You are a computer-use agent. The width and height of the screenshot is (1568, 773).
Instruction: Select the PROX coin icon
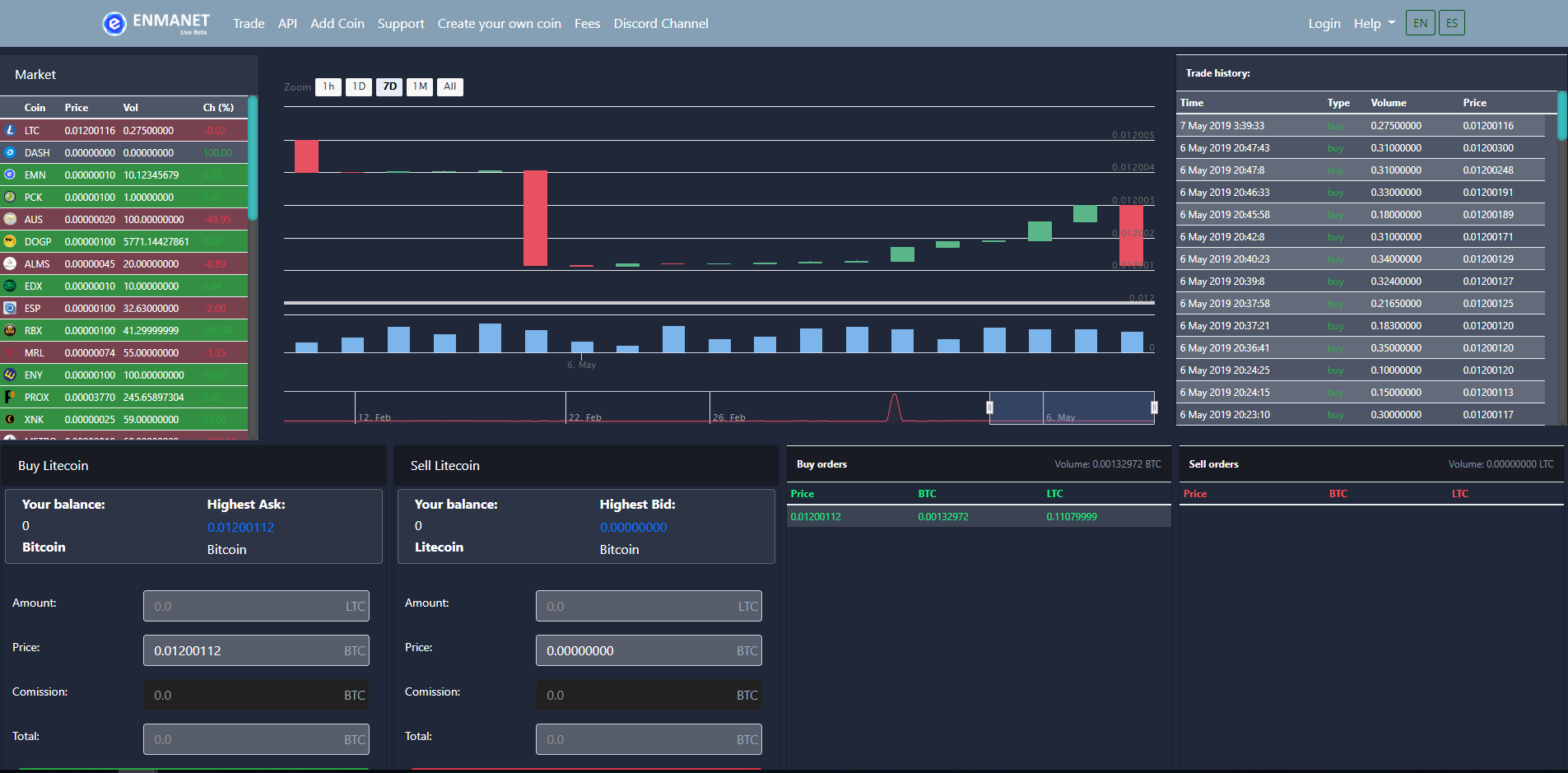coord(10,397)
